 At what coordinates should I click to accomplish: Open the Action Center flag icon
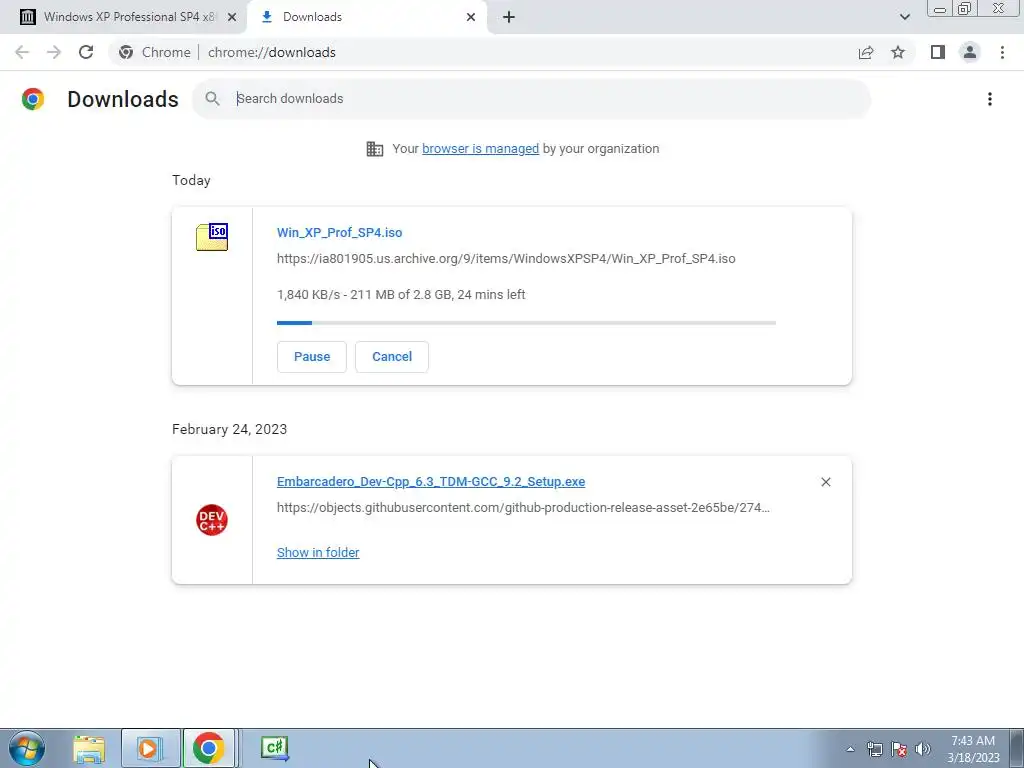899,749
